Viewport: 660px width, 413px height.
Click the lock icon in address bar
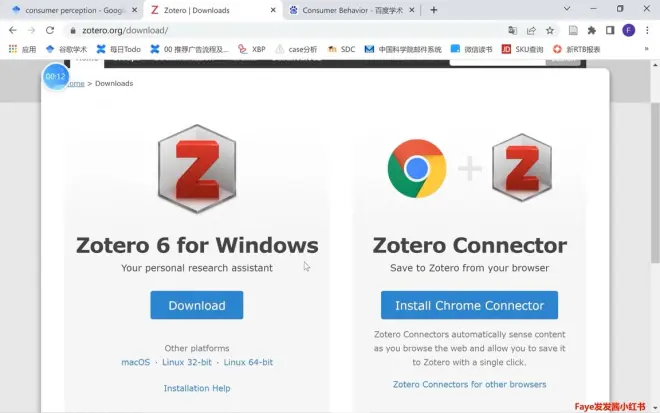73,30
